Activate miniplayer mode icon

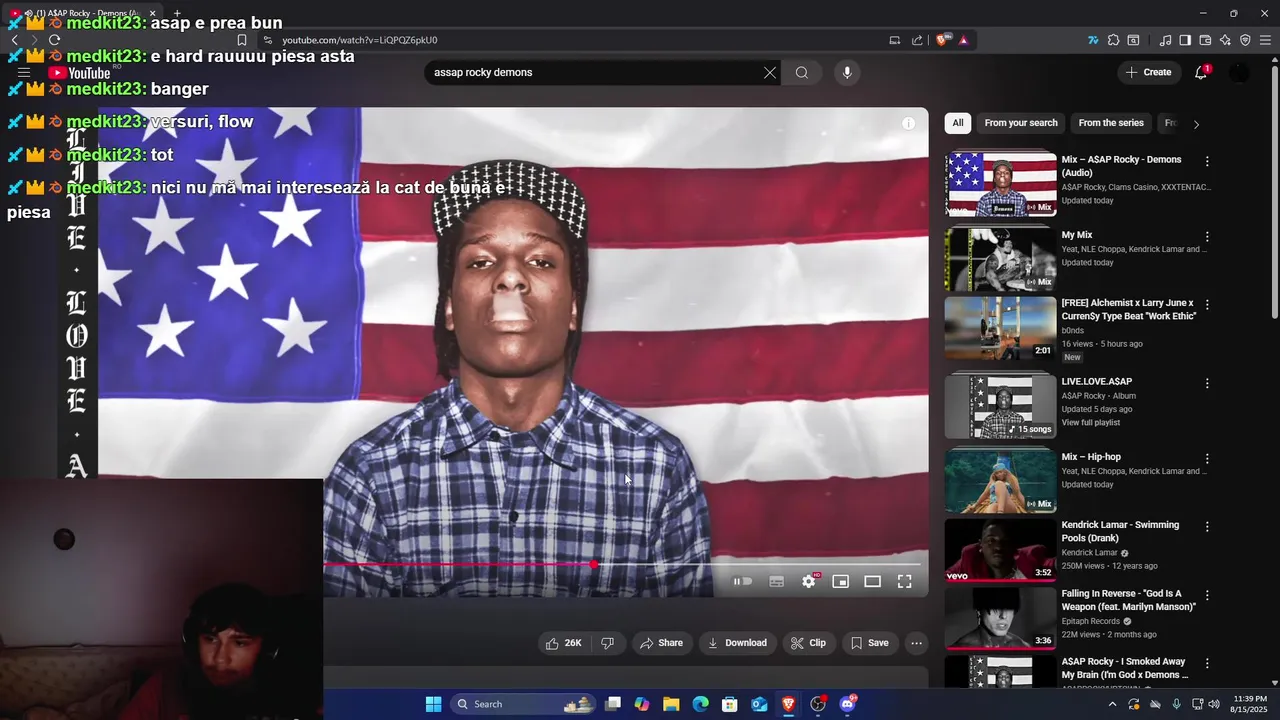841,581
